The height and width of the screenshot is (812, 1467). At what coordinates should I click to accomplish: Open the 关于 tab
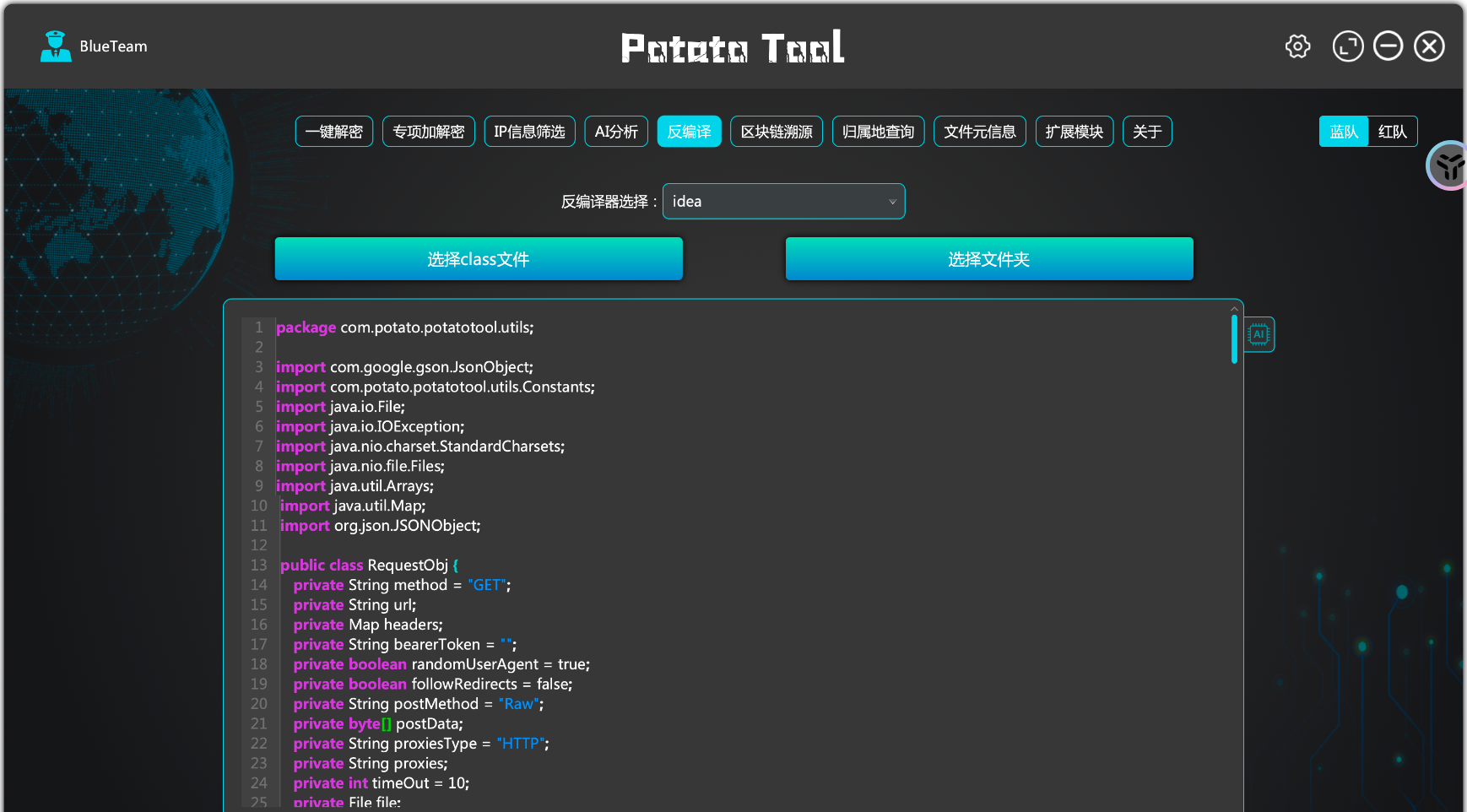[1148, 132]
